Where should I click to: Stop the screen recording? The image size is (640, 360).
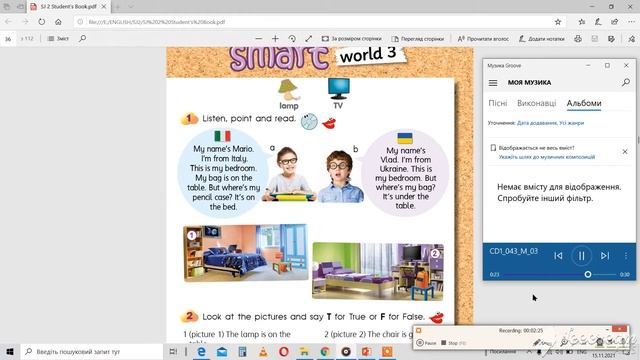453,343
